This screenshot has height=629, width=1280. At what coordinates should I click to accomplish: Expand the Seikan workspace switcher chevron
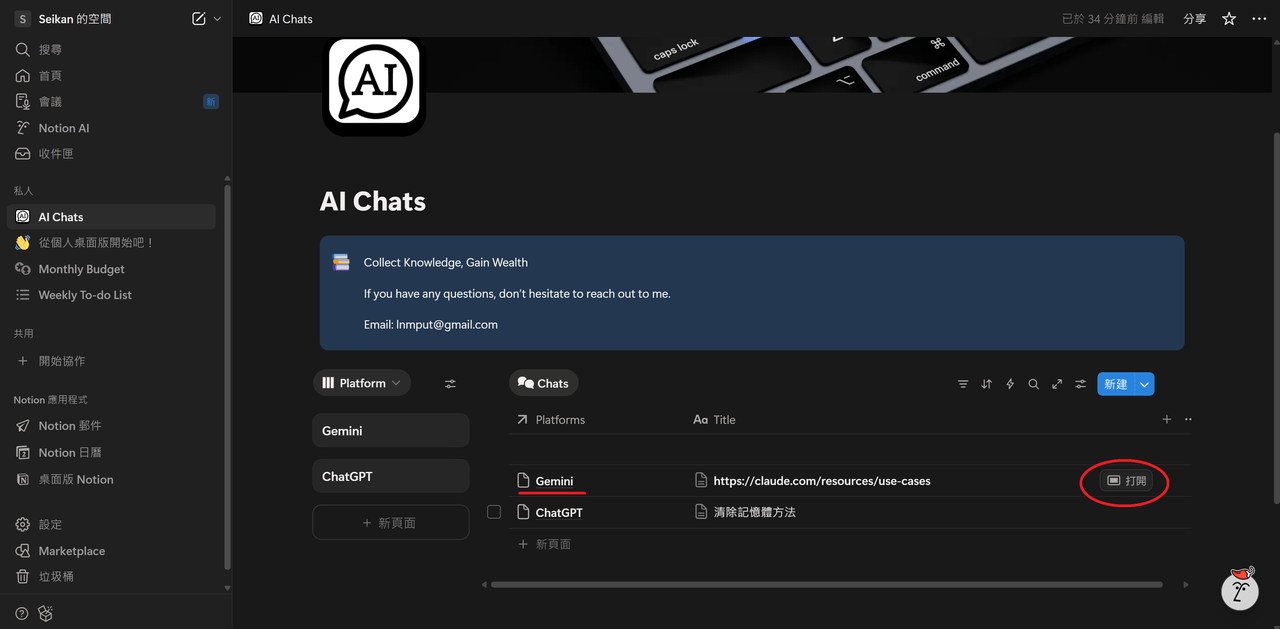[x=217, y=19]
